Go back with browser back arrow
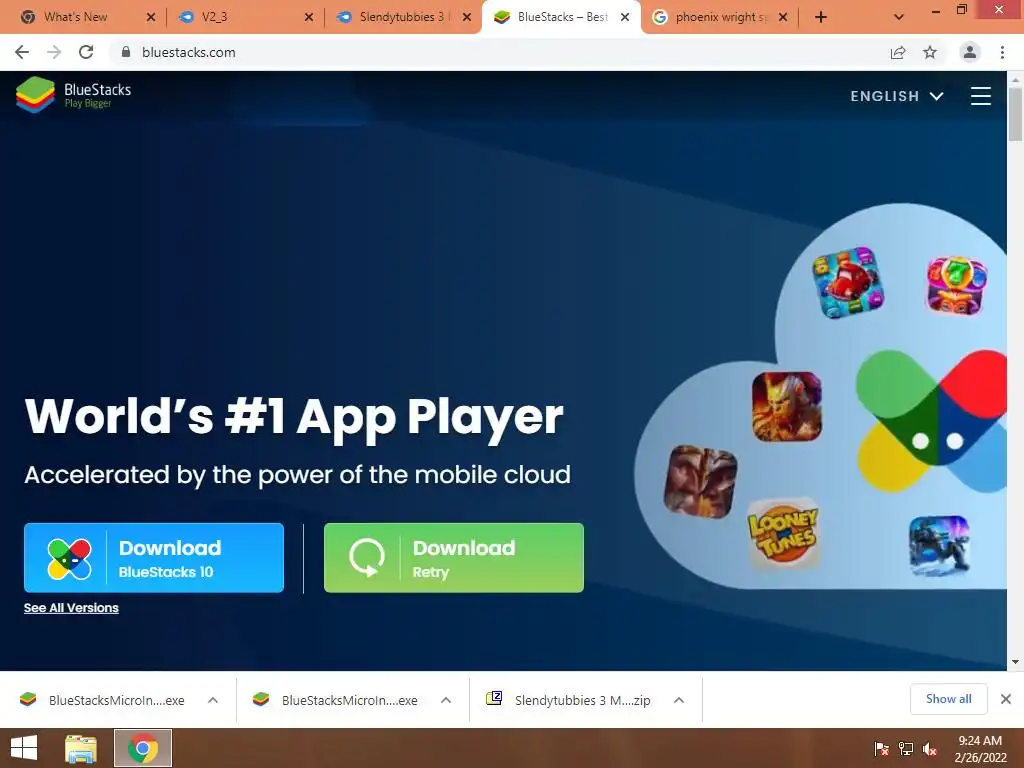1024x768 pixels. 22,52
